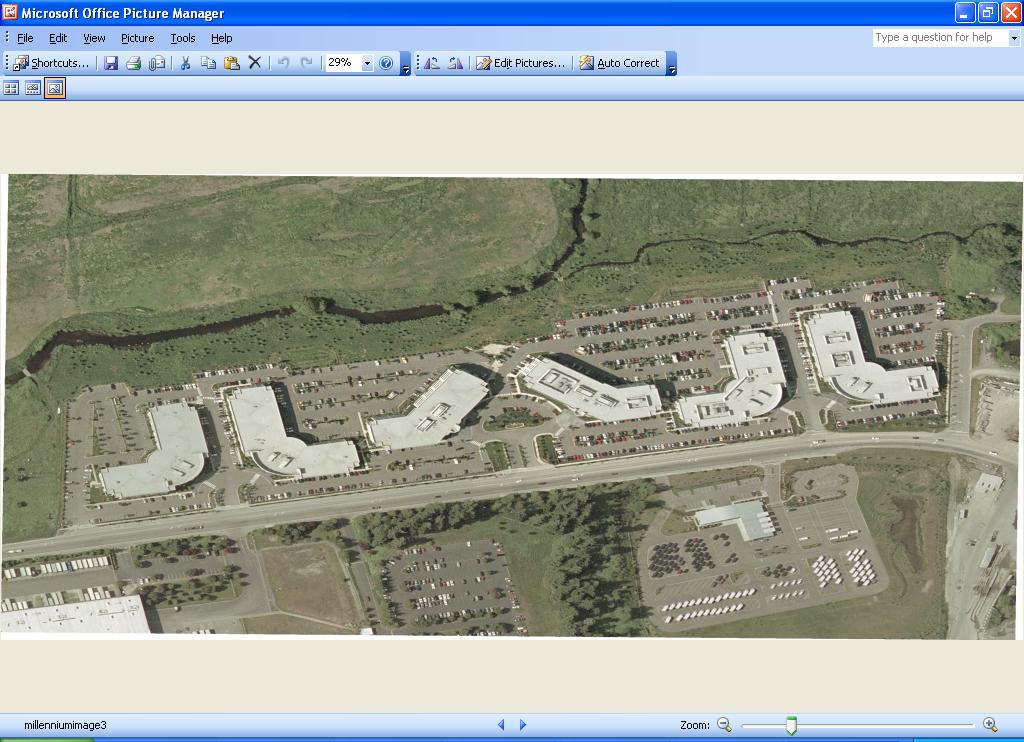
Task: Open the Shortcuts pane button
Action: [x=51, y=63]
